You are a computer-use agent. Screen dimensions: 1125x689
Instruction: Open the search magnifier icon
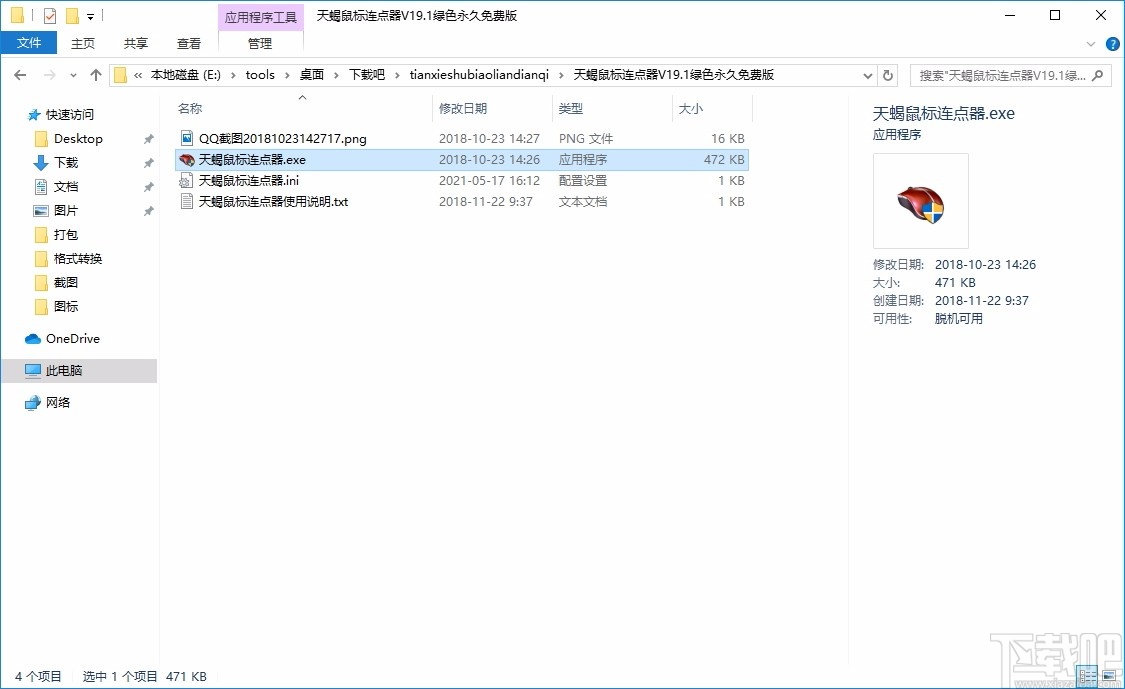1097,75
